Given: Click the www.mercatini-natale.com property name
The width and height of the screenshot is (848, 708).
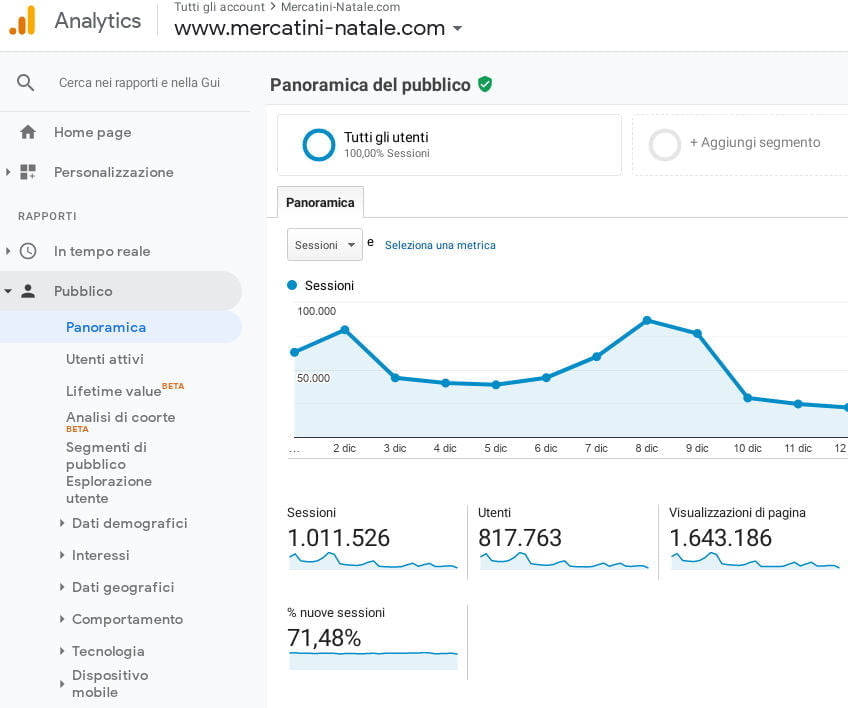Looking at the screenshot, I should point(310,28).
